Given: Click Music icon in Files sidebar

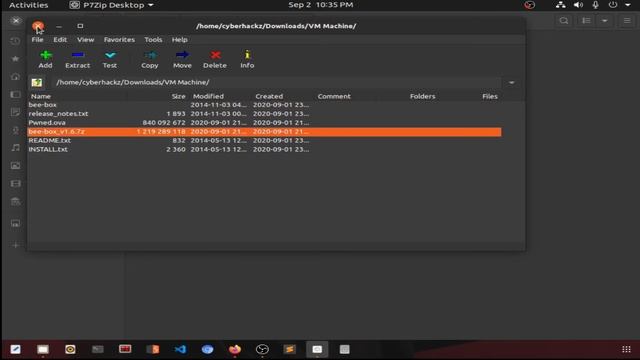Looking at the screenshot, I should (15, 148).
